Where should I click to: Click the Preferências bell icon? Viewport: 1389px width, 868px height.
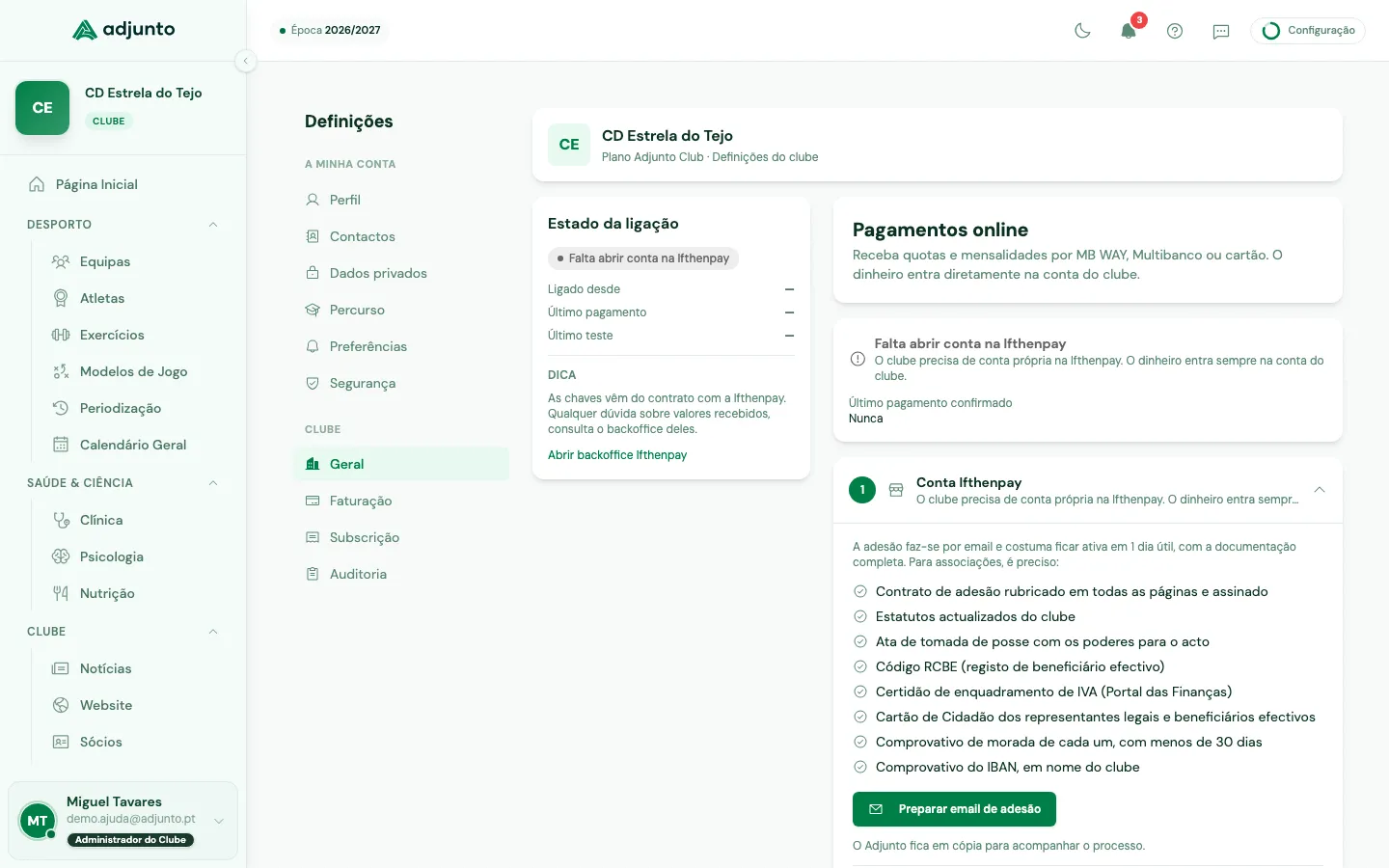tap(313, 346)
